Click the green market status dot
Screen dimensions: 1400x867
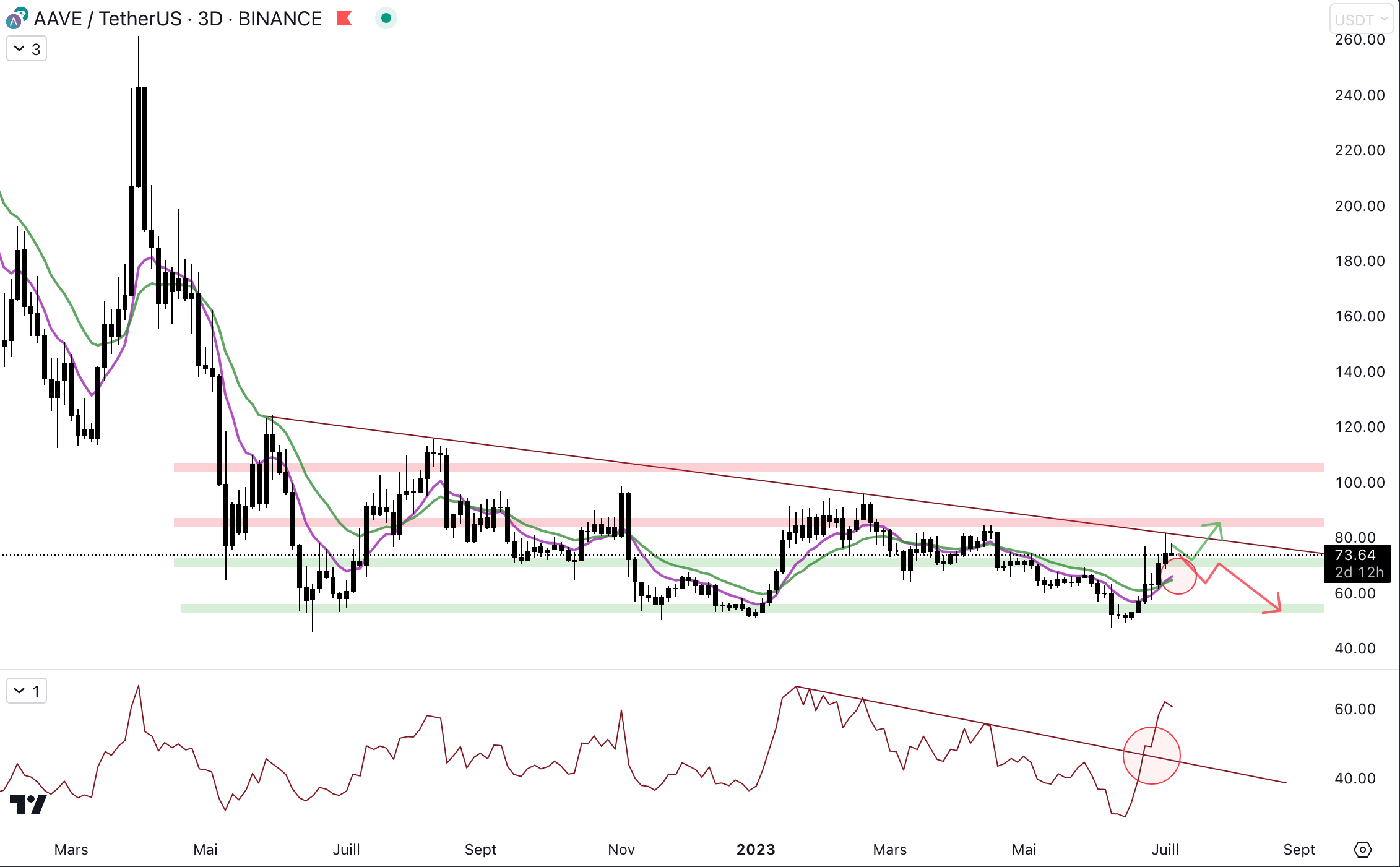(386, 19)
